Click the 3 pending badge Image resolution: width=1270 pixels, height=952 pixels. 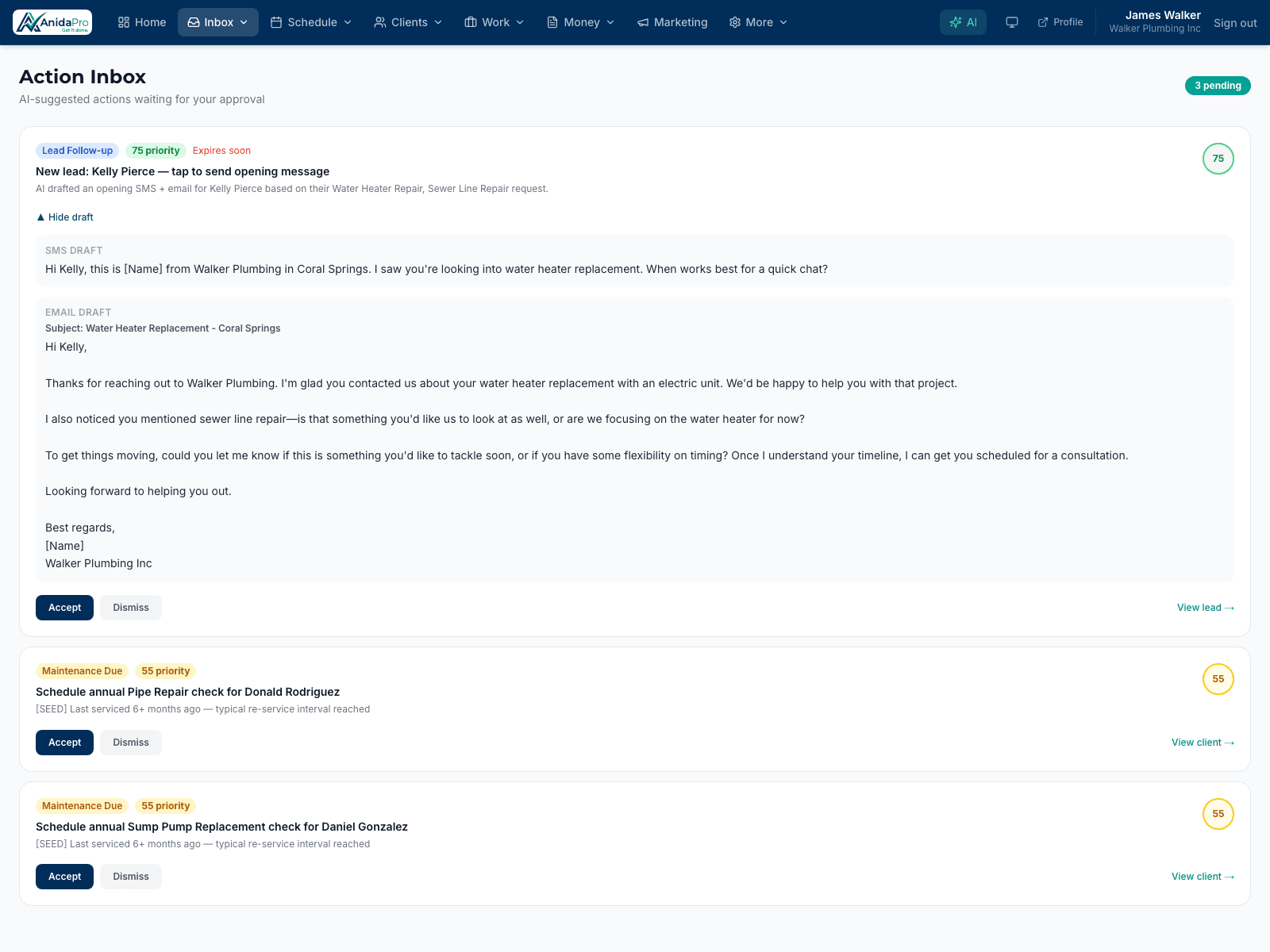coord(1218,86)
